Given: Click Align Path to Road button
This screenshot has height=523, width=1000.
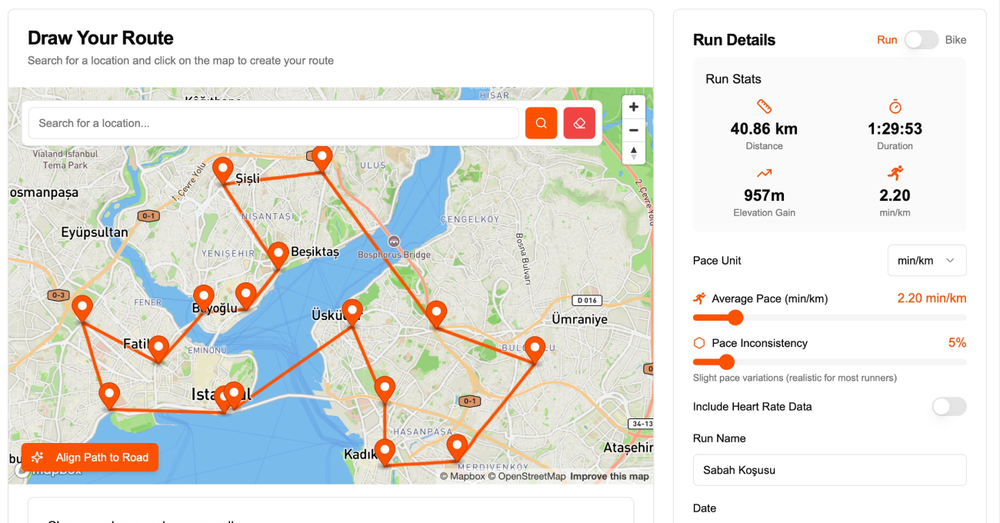Looking at the screenshot, I should [90, 457].
